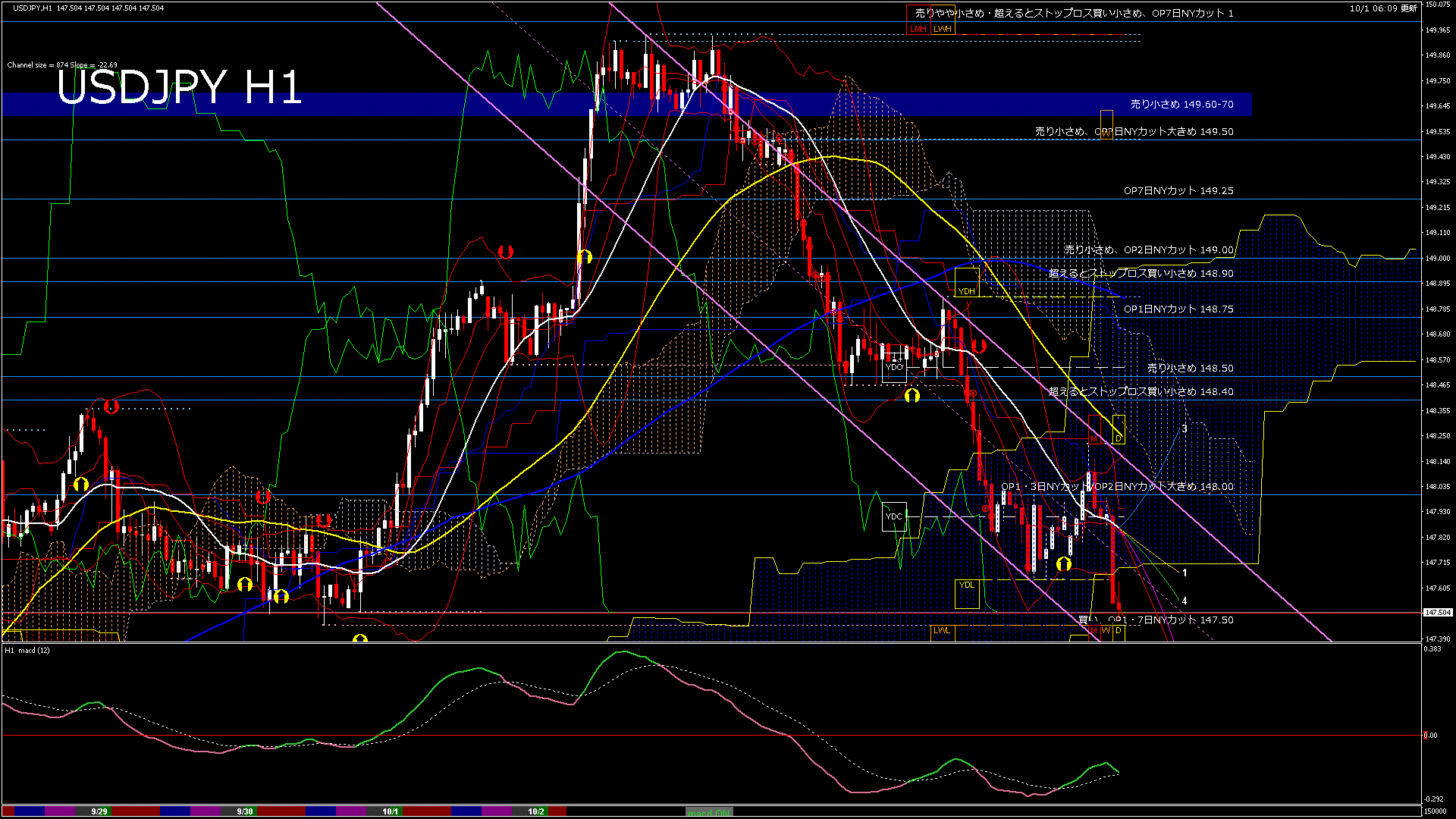This screenshot has height=819, width=1456.
Task: Click the YDO yesterday-open marker box
Action: [895, 368]
